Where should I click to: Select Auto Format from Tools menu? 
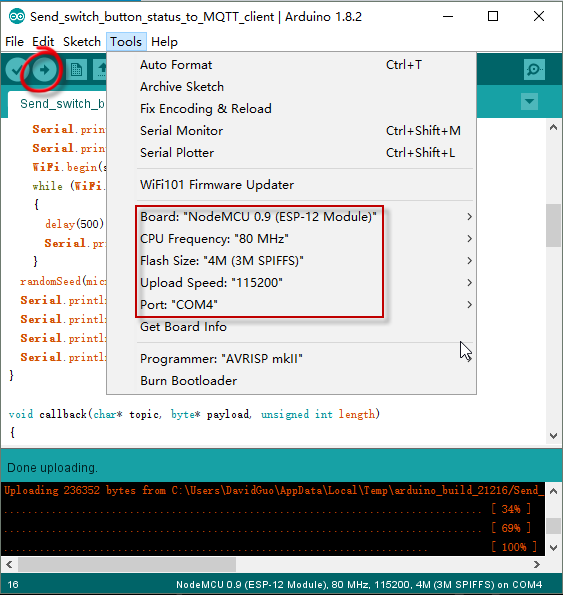pyautogui.click(x=291, y=65)
